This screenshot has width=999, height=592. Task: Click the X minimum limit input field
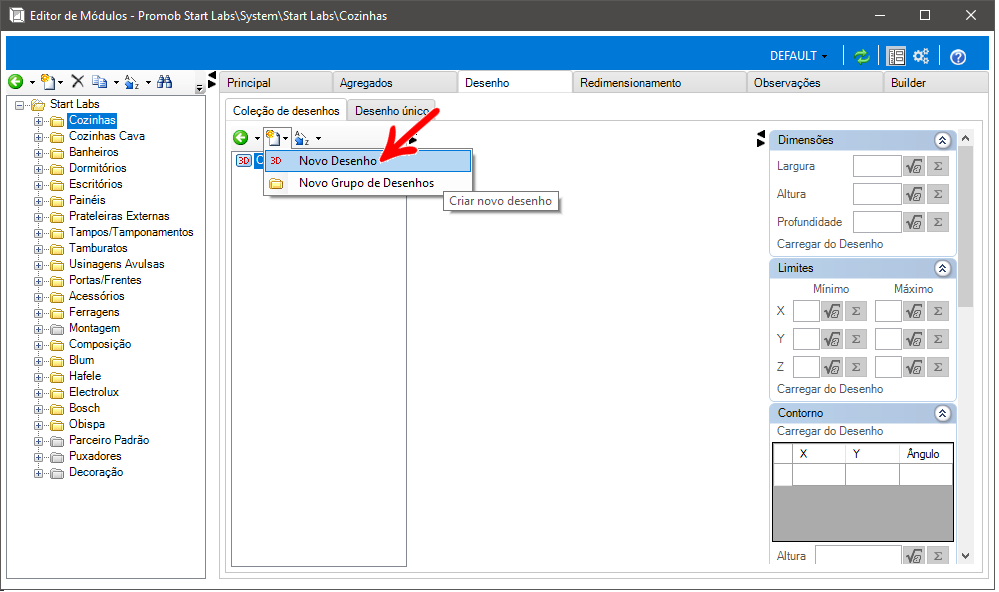tap(806, 312)
